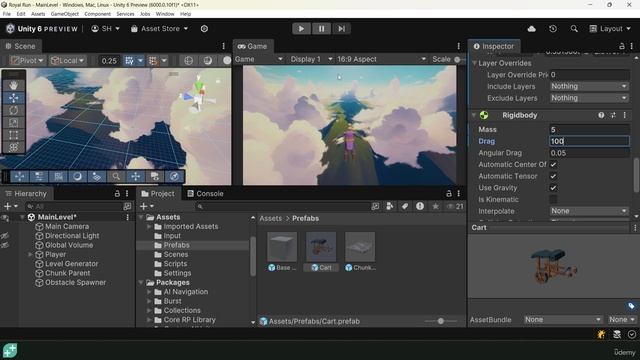Screen dimensions: 640x360
Task: Click the Hierarchy lock icon
Action: [117, 193]
